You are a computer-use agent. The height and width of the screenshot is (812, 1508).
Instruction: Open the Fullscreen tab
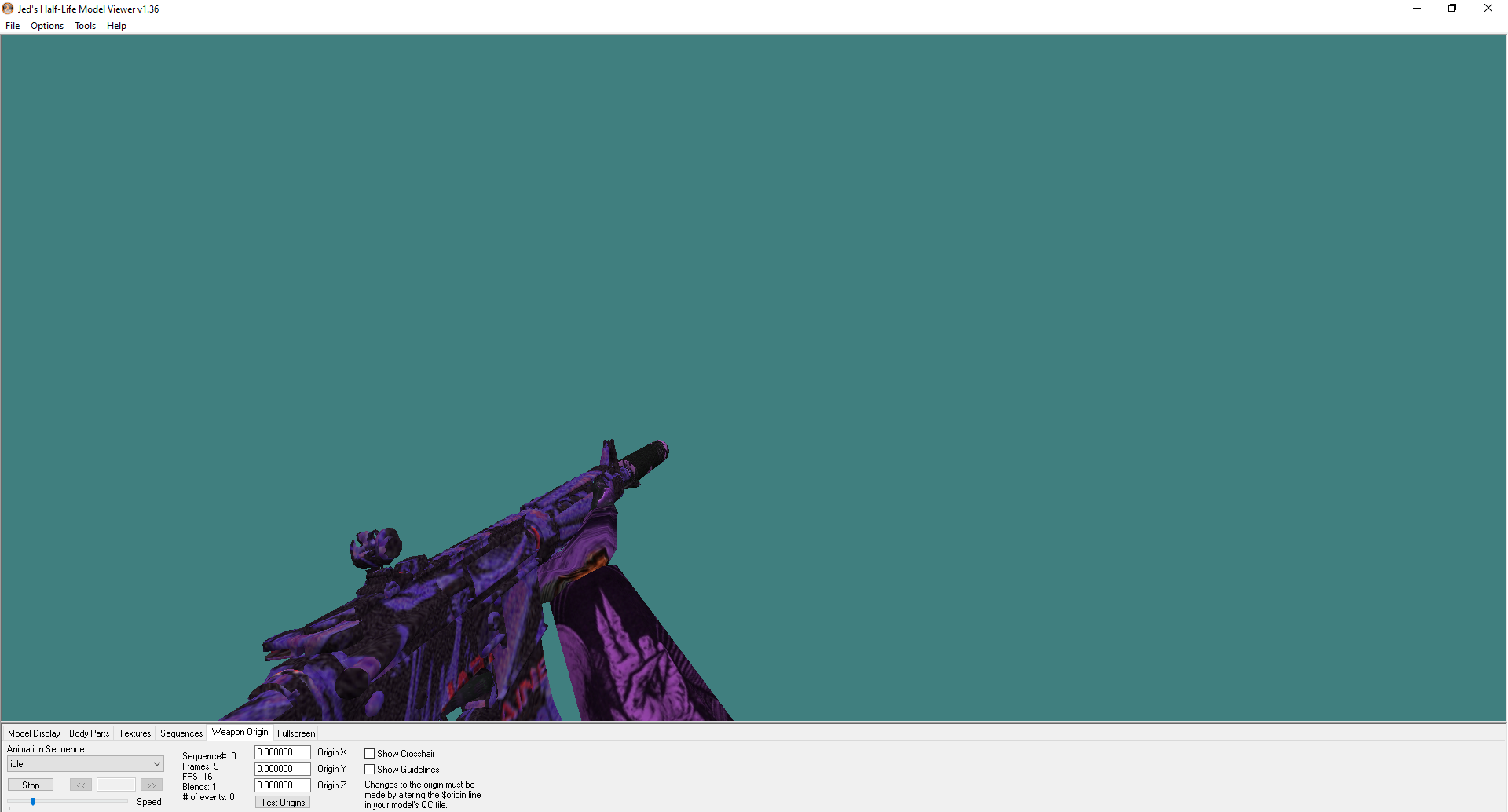coord(296,733)
